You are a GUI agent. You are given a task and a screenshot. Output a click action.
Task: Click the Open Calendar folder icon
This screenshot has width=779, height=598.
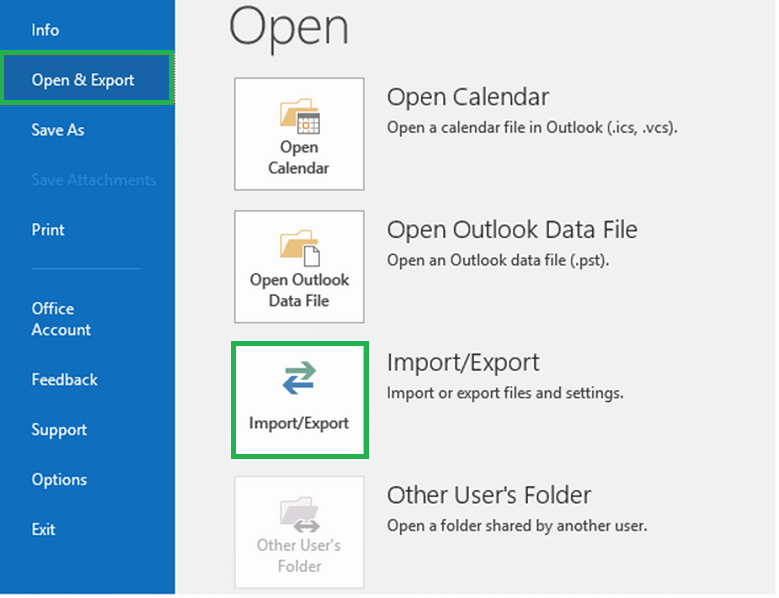300,116
